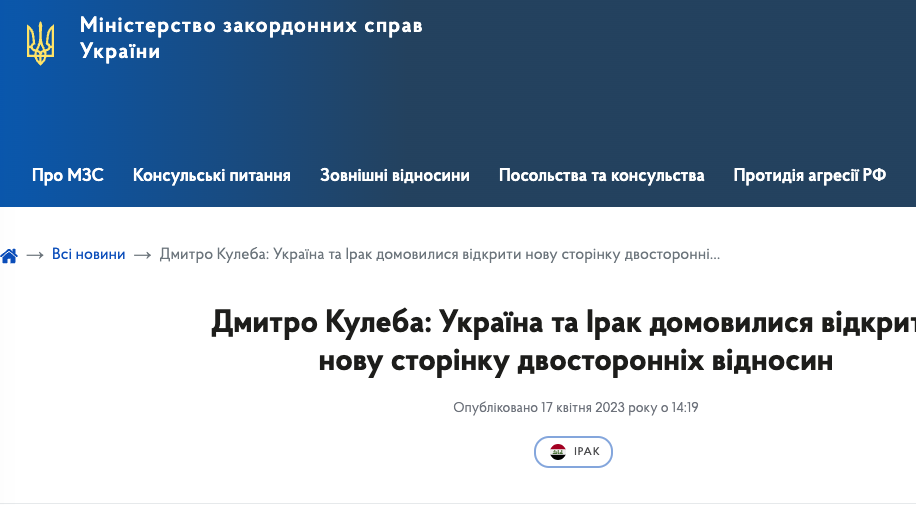The height and width of the screenshot is (505, 916).
Task: Click the truncated current-page breadcrumb text
Action: pyautogui.click(x=440, y=255)
